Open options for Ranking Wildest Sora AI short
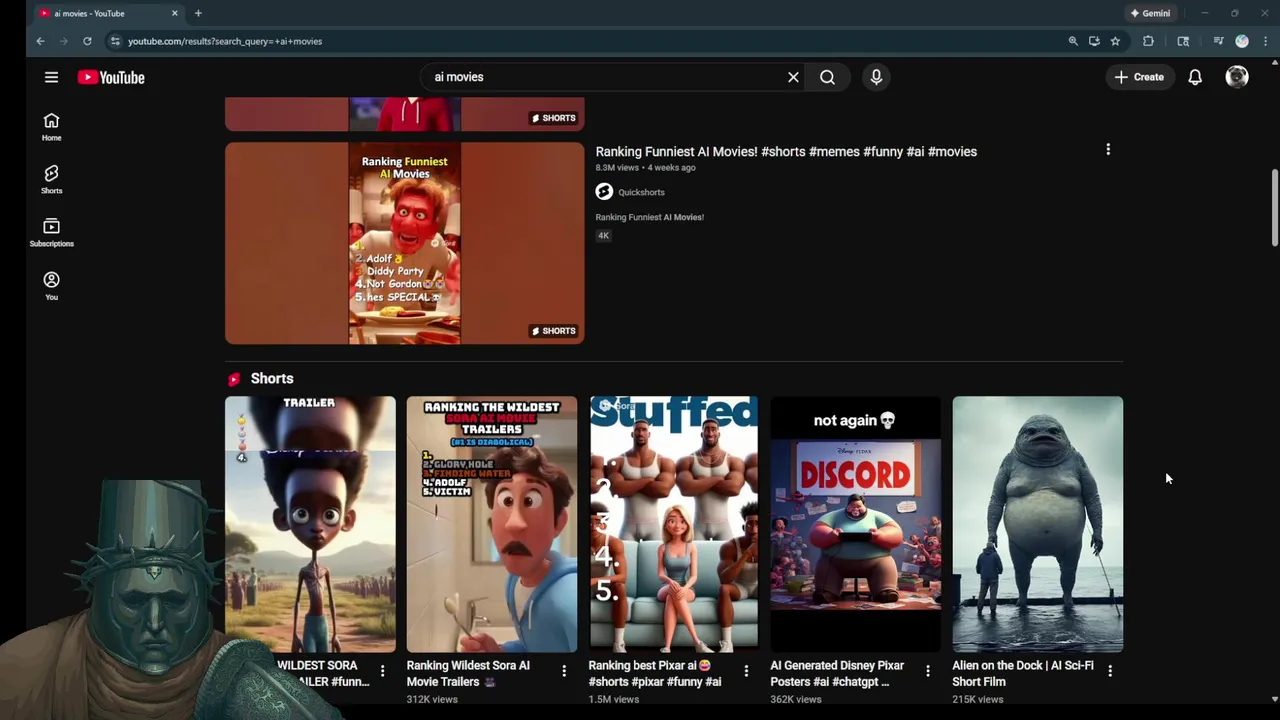The height and width of the screenshot is (720, 1280). click(564, 670)
